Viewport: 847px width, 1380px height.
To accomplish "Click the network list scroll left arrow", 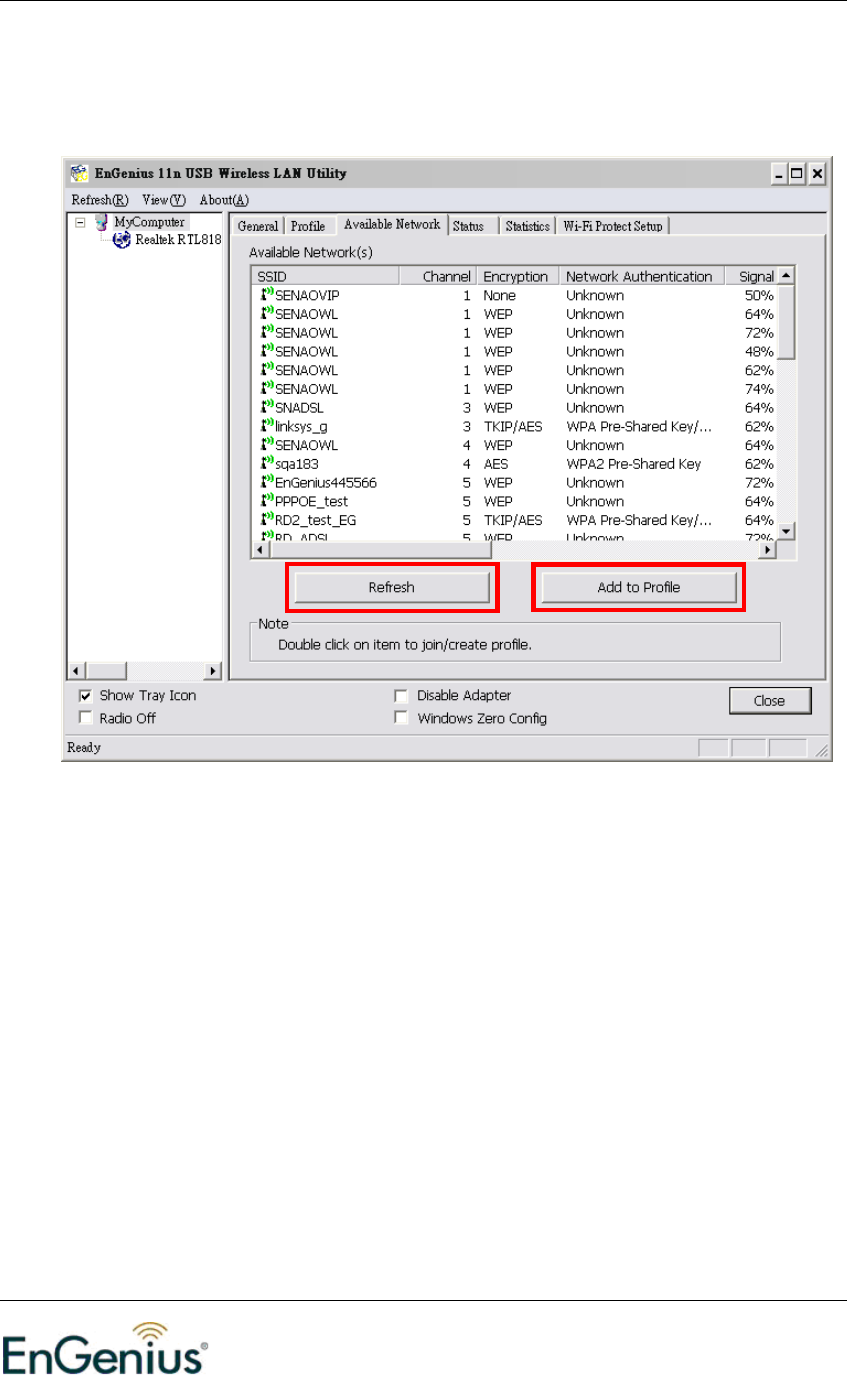I will 259,550.
